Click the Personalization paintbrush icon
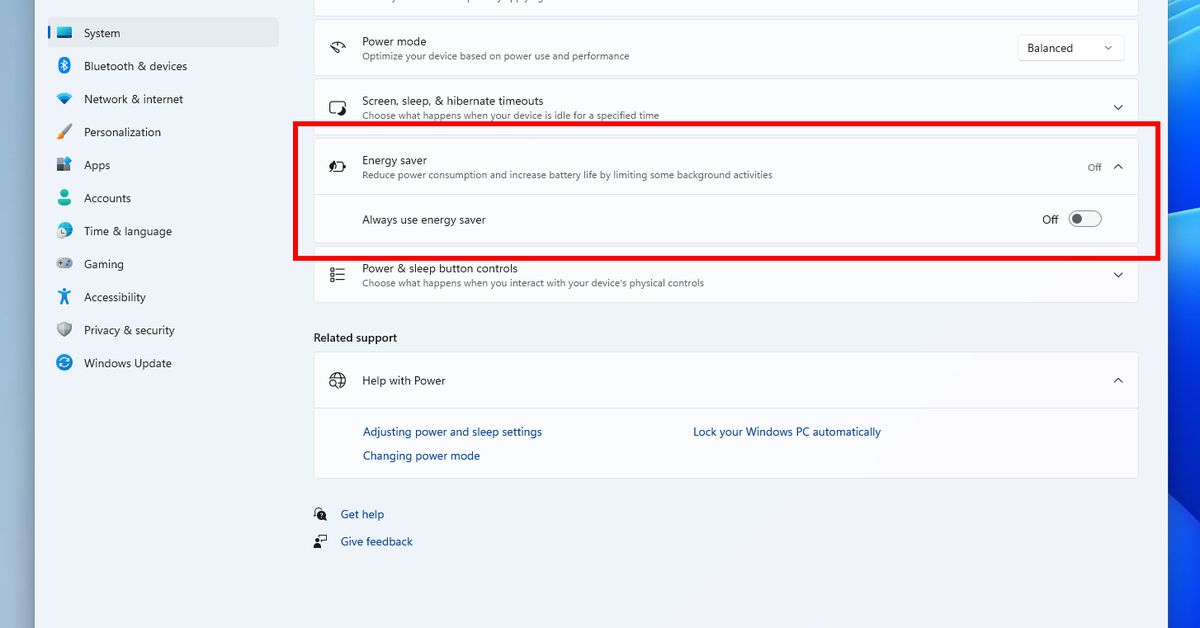Viewport: 1200px width, 628px height. [x=64, y=132]
